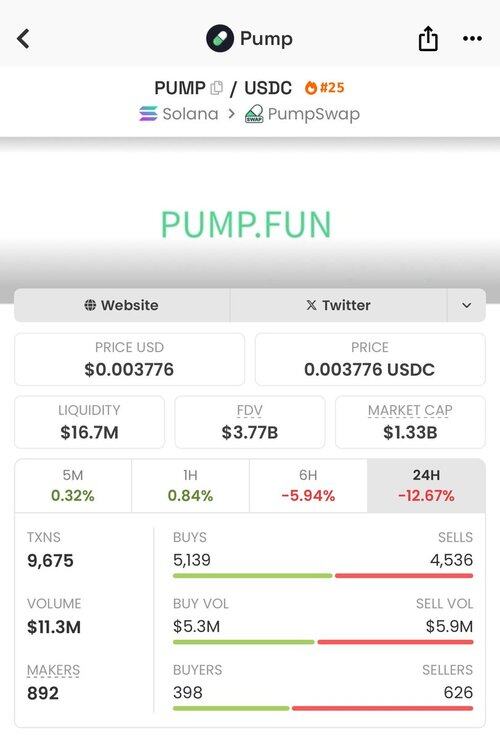Open the Twitter link button
This screenshot has width=500, height=739.
338,305
